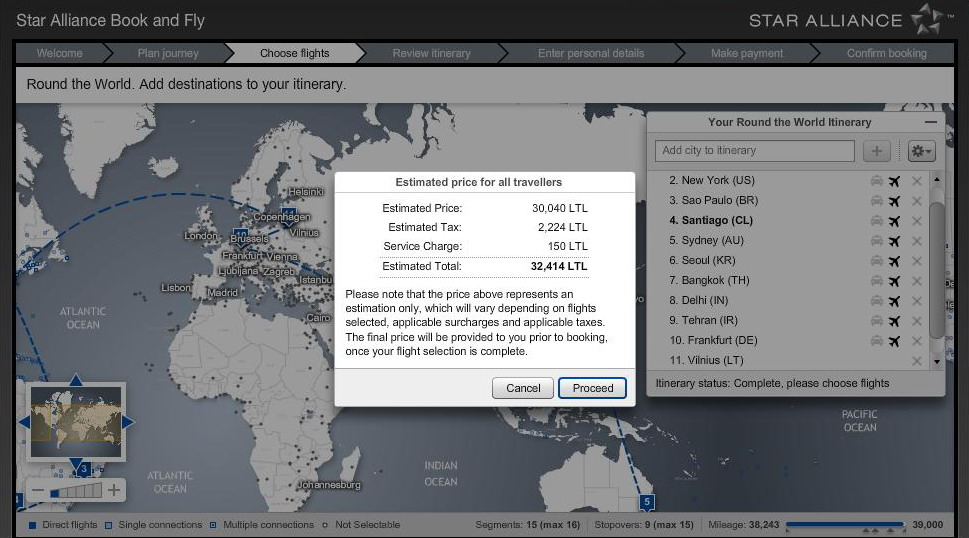The image size is (969, 538).
Task: Click the Johannesburg city on map
Action: tap(329, 485)
